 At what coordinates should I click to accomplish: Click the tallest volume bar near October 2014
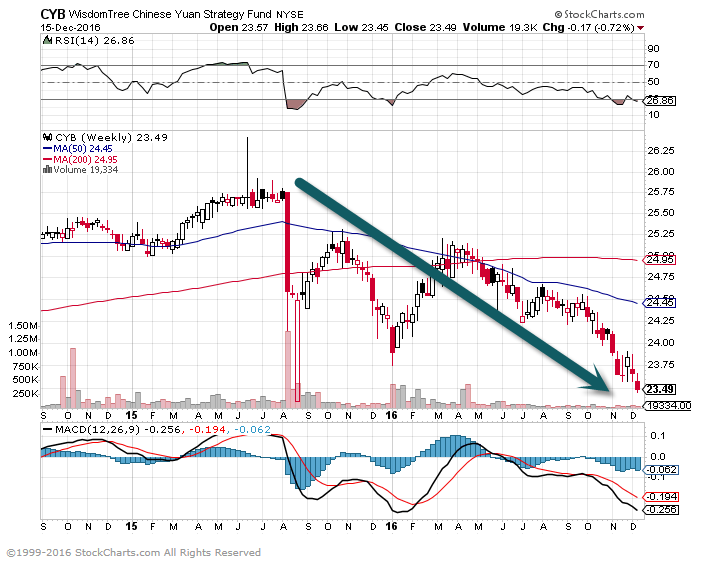[73, 378]
